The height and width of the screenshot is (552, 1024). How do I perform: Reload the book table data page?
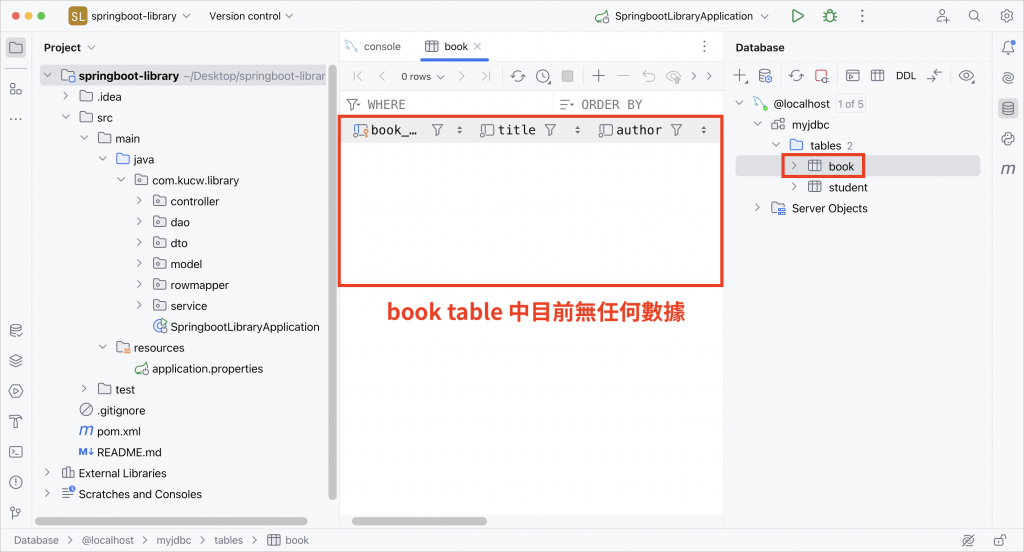(518, 76)
